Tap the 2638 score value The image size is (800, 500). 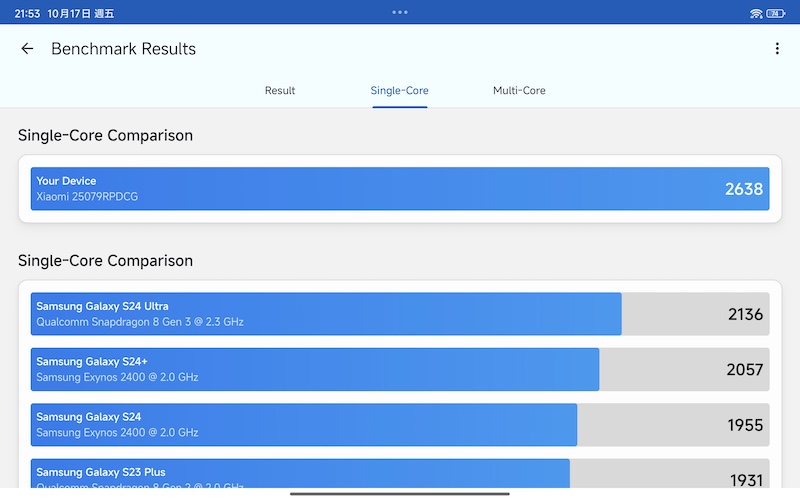pyautogui.click(x=744, y=189)
